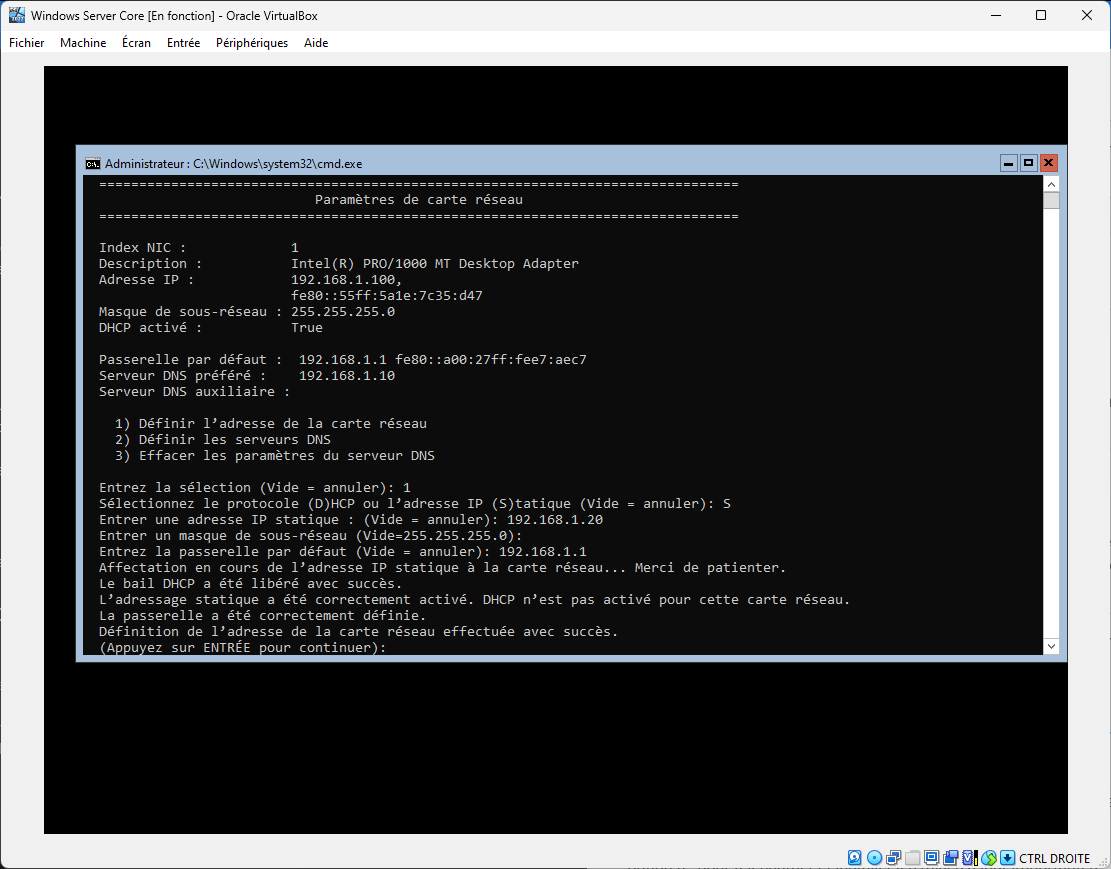Open the Aide menu
1111x869 pixels.
tap(316, 43)
